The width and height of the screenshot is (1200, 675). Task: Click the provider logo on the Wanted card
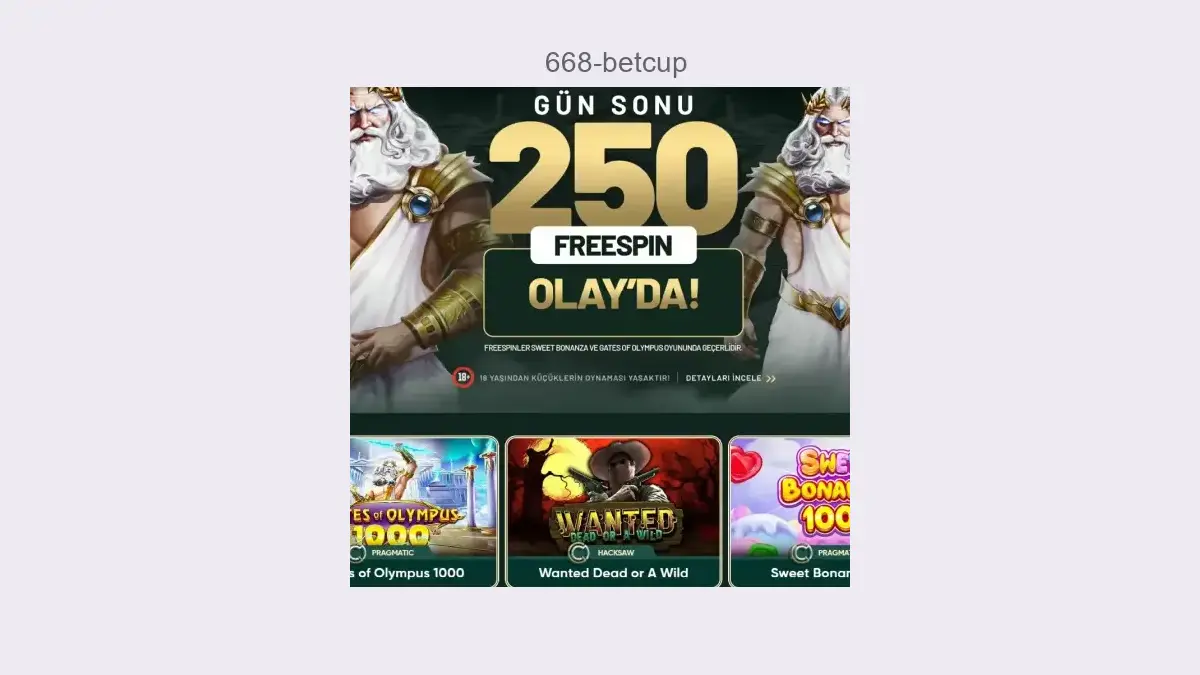tap(577, 552)
